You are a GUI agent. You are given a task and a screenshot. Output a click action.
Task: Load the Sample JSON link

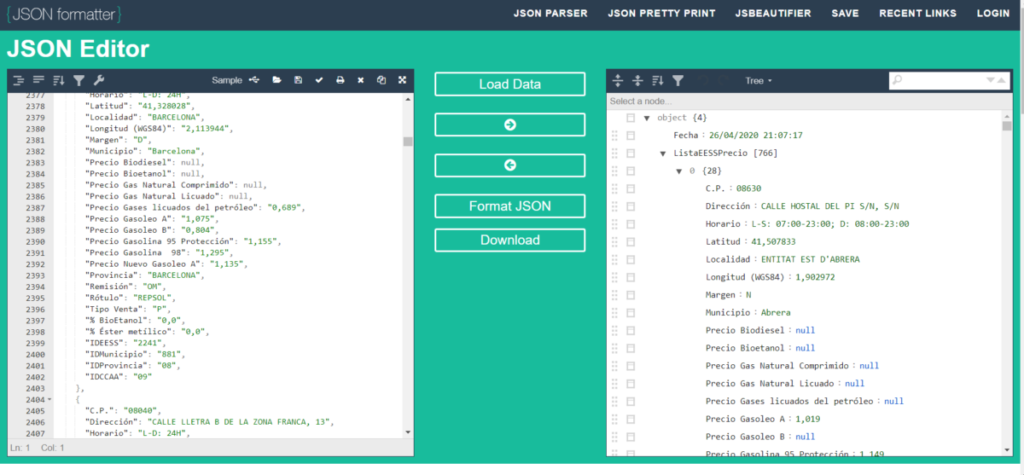(x=227, y=80)
